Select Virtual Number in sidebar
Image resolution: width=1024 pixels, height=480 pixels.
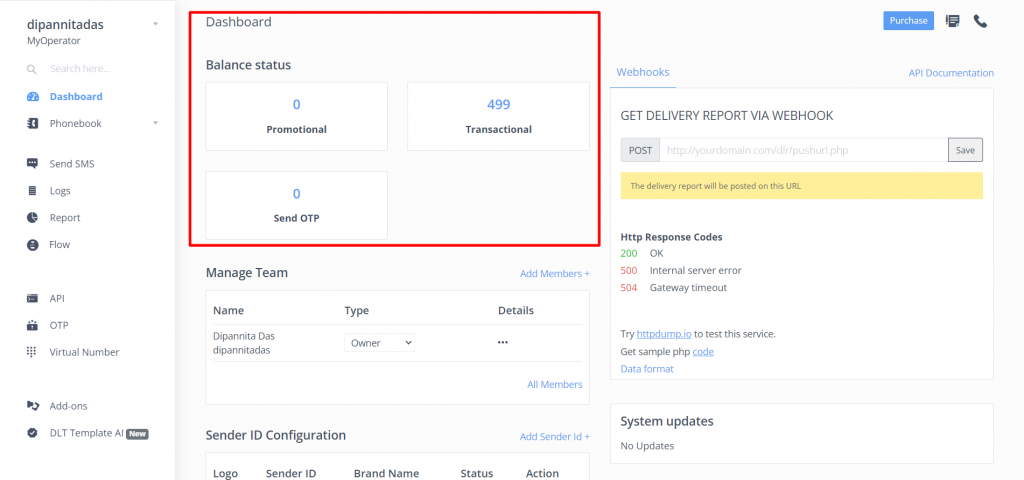84,352
